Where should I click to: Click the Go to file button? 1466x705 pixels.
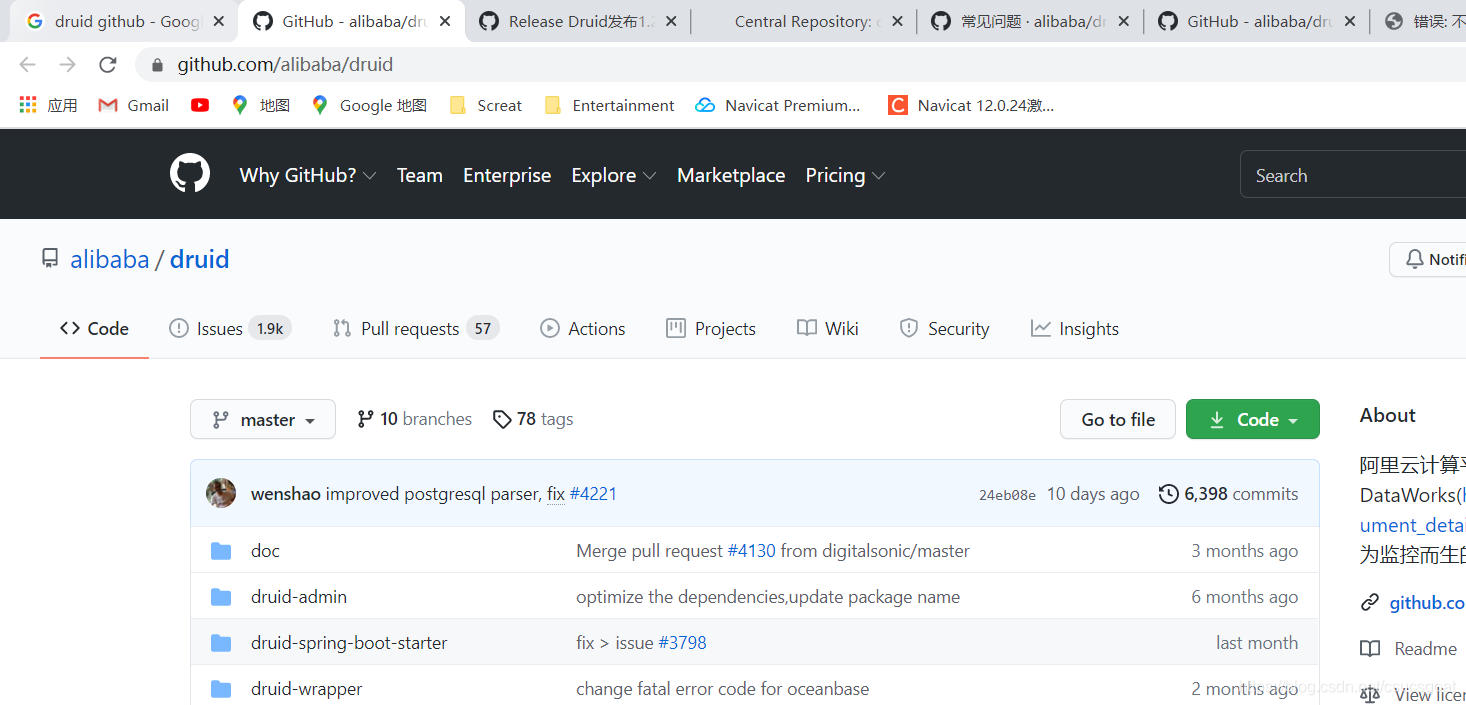point(1118,420)
